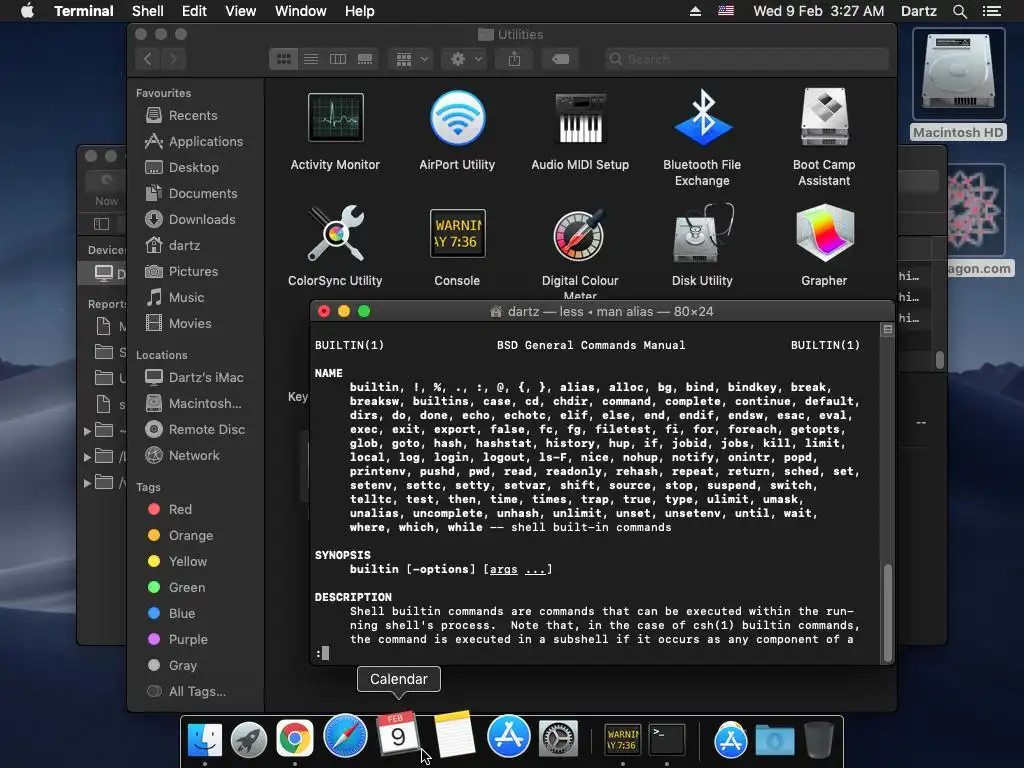This screenshot has width=1024, height=768.
Task: Open AirPort Utility icon
Action: pyautogui.click(x=457, y=118)
